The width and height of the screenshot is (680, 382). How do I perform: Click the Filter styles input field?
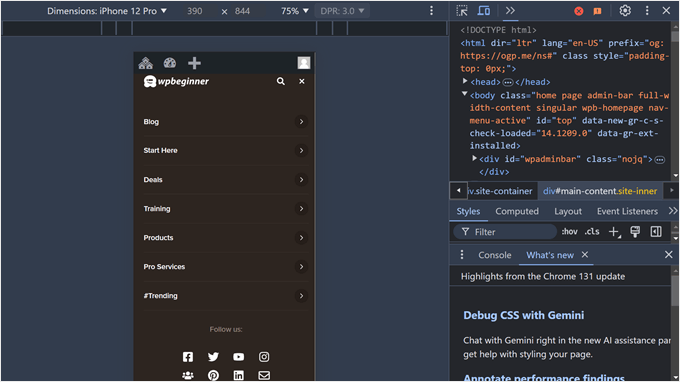coord(505,232)
